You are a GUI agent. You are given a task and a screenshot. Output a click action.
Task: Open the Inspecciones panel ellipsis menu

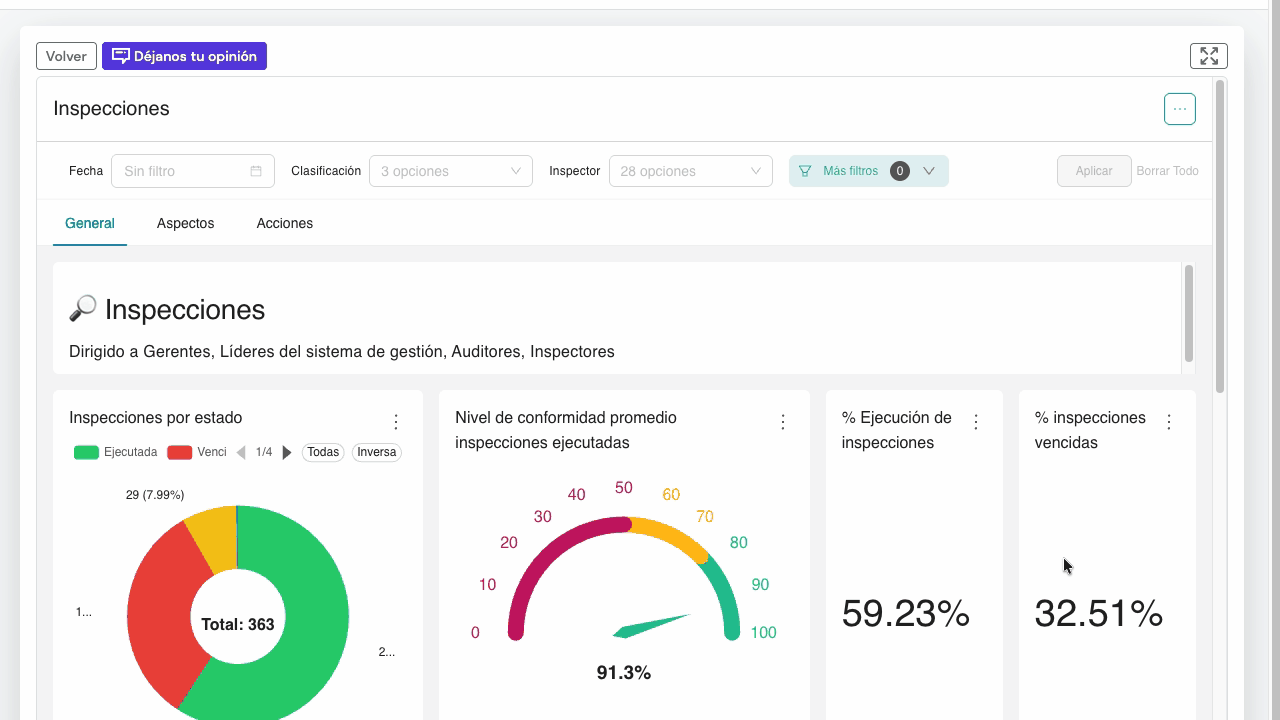click(1179, 109)
